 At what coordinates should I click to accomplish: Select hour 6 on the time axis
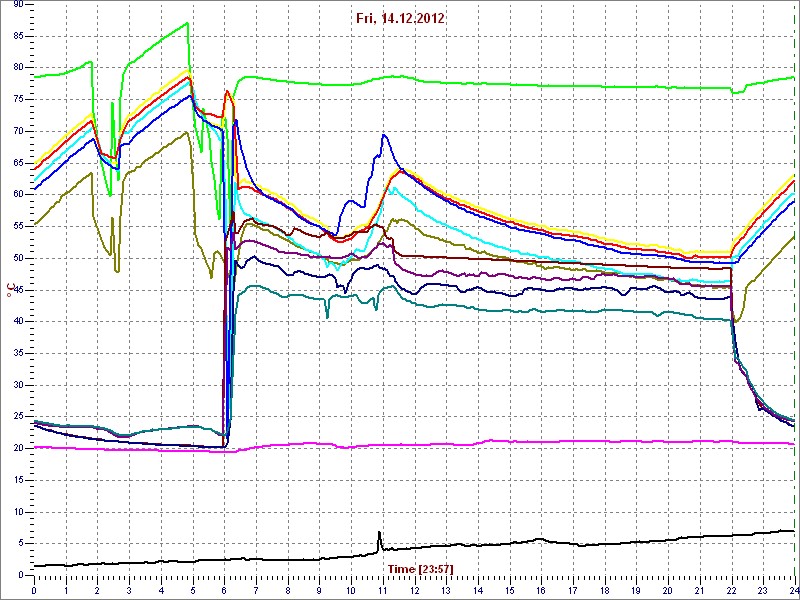point(224,590)
